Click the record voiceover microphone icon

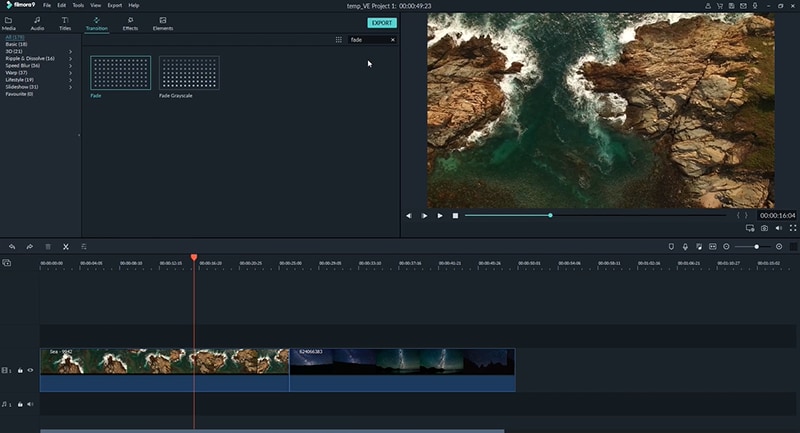pos(685,246)
